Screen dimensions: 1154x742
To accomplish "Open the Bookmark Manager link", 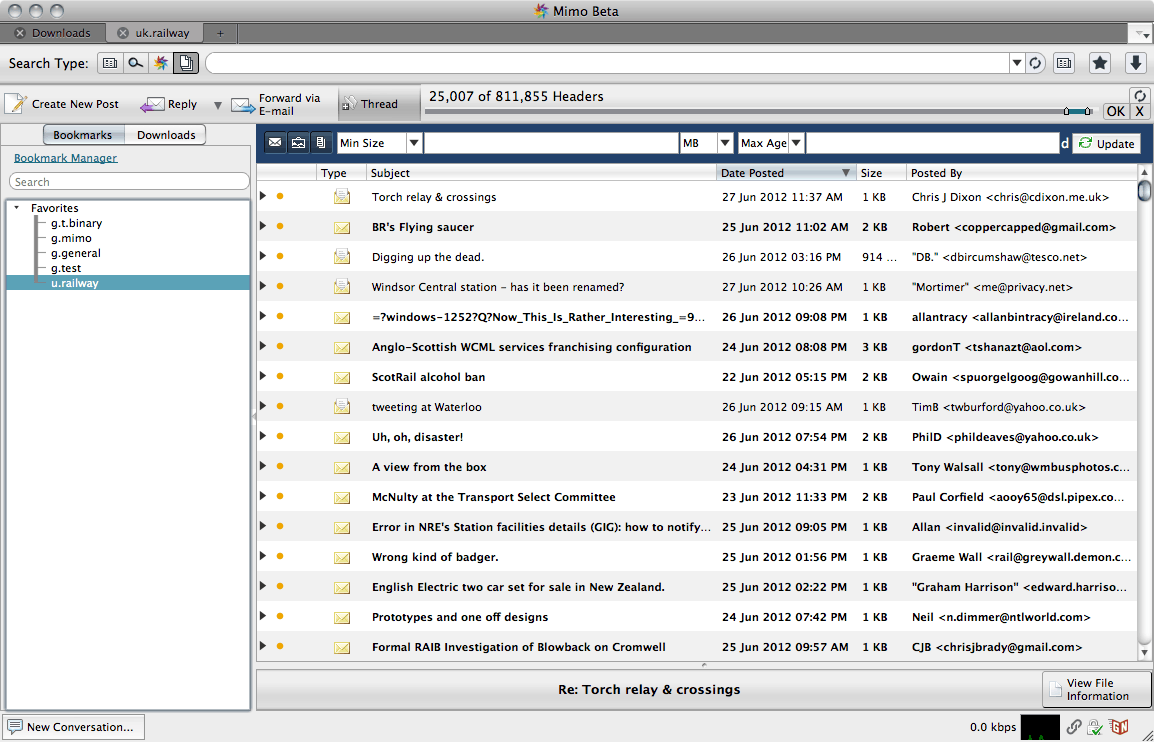I will (x=66, y=158).
